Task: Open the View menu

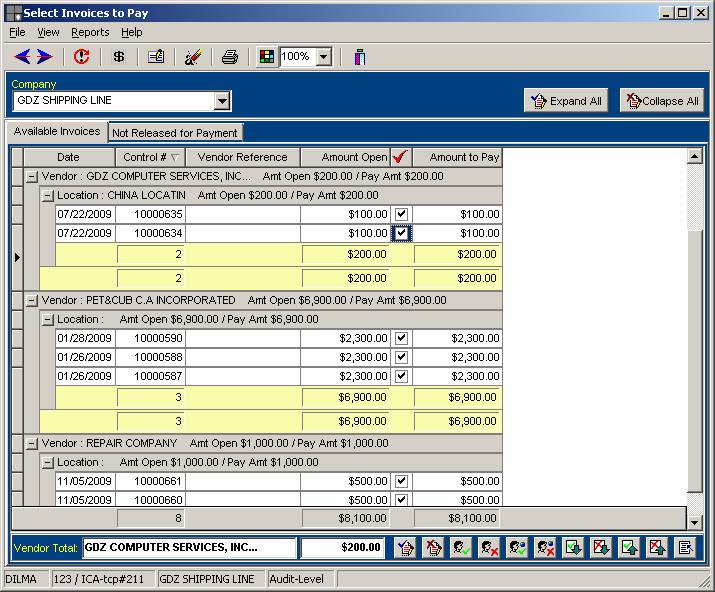Action: tap(48, 32)
